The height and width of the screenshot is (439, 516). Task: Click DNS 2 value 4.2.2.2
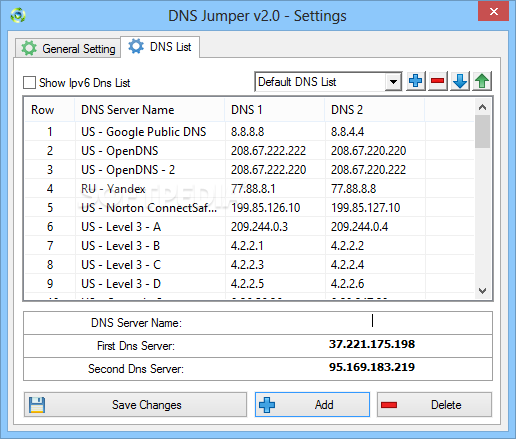347,246
